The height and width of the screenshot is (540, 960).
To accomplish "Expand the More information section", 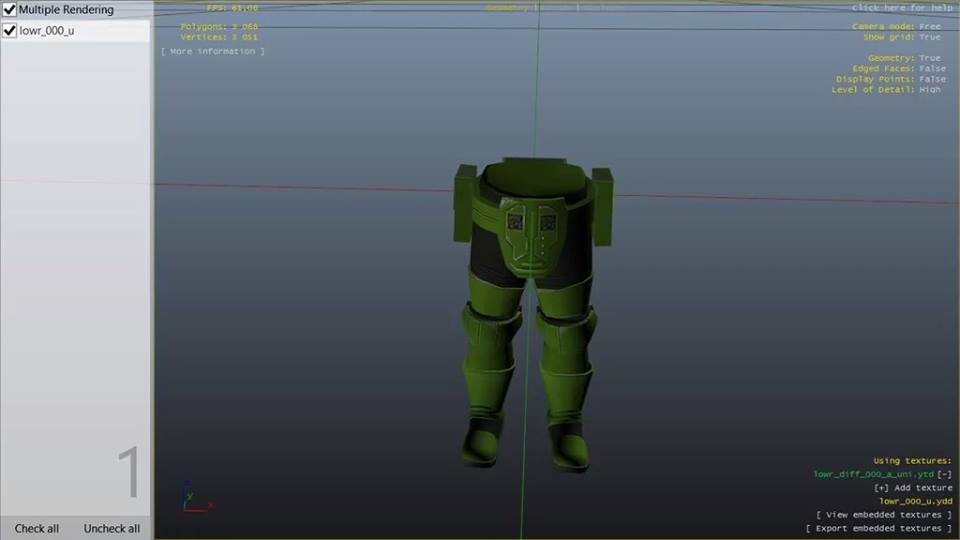I will click(x=212, y=51).
